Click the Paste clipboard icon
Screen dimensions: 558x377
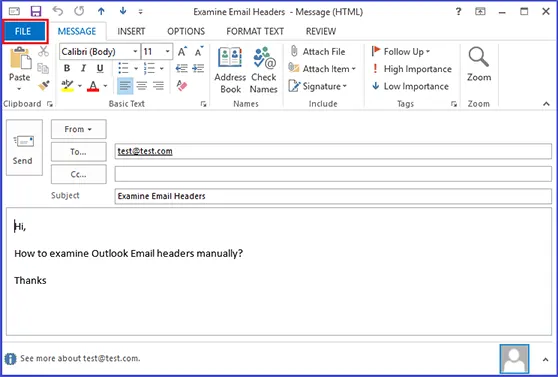point(20,58)
